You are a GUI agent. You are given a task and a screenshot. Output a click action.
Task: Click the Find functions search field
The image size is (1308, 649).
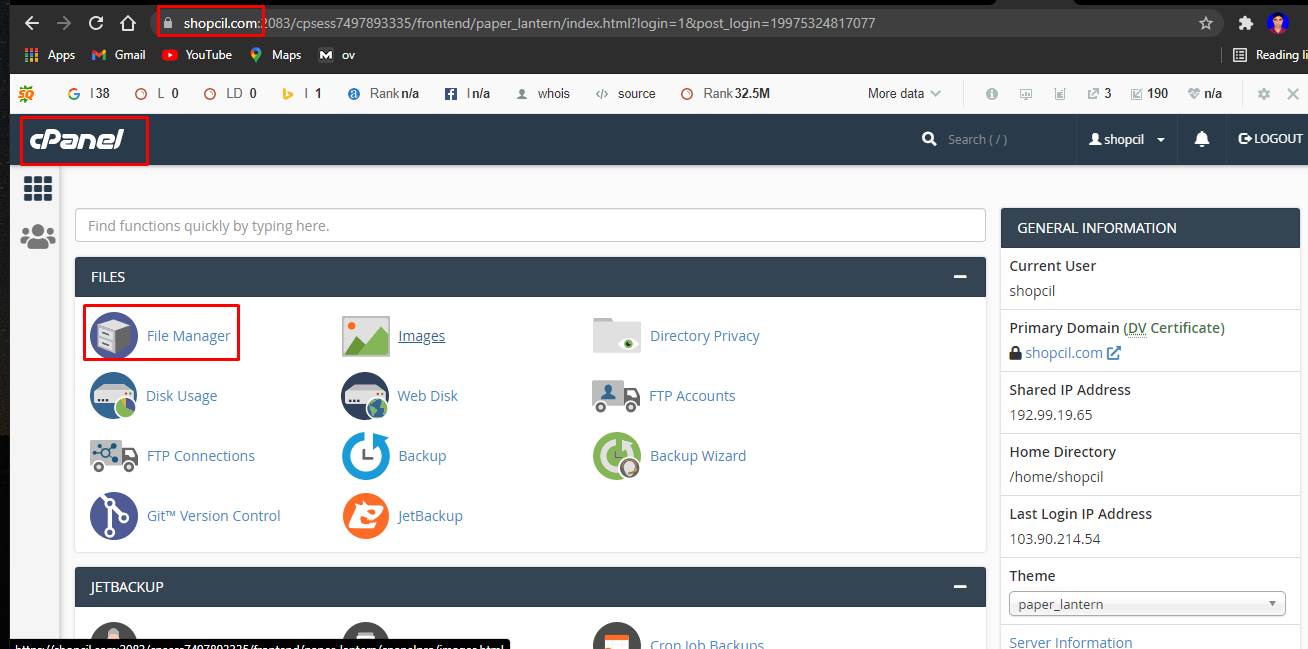pyautogui.click(x=530, y=225)
